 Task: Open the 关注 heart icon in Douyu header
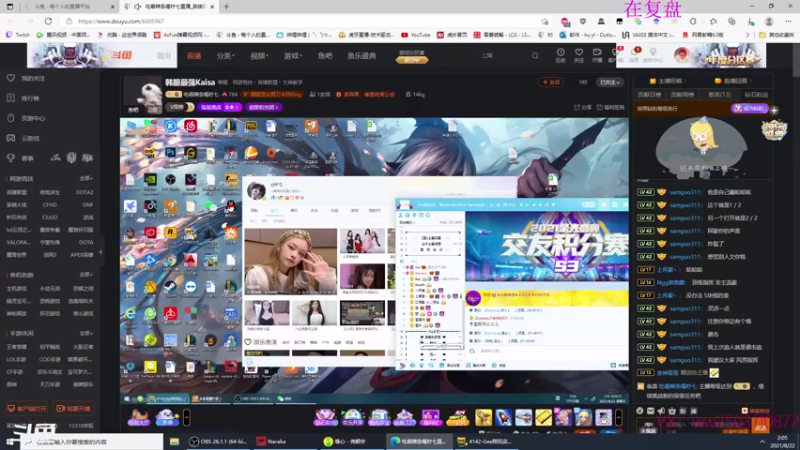pyautogui.click(x=579, y=55)
